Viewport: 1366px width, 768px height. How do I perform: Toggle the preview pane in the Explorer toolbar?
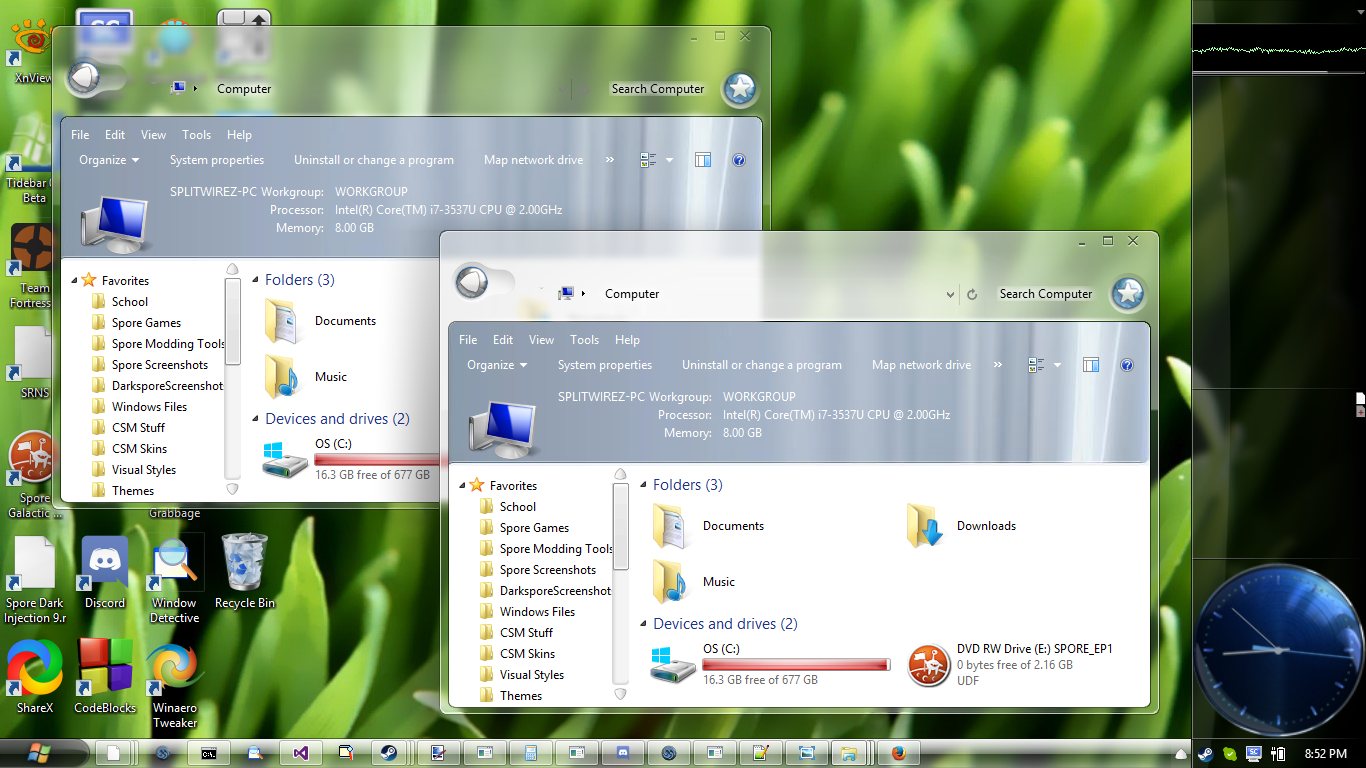1090,365
